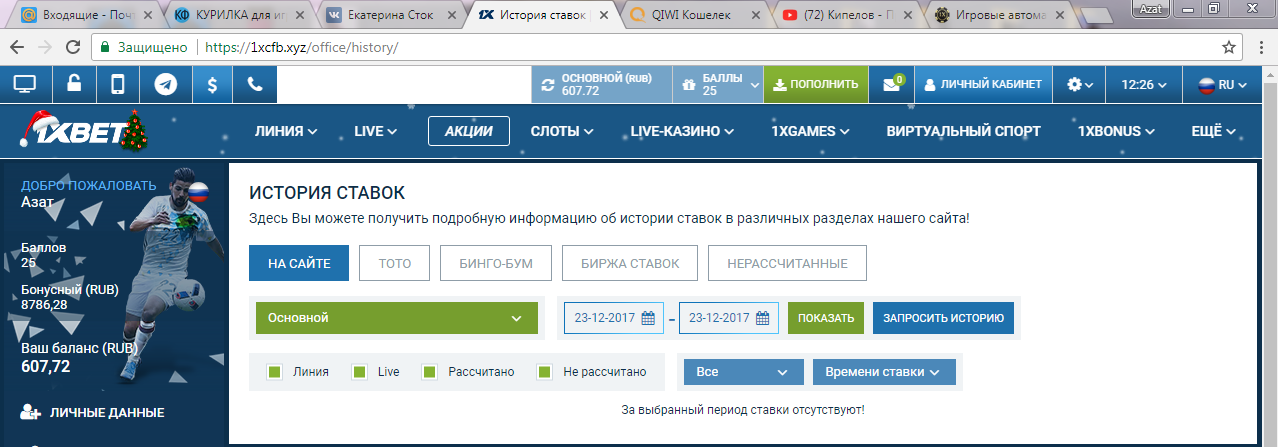
Task: Toggle the Live checkbox
Action: point(359,372)
